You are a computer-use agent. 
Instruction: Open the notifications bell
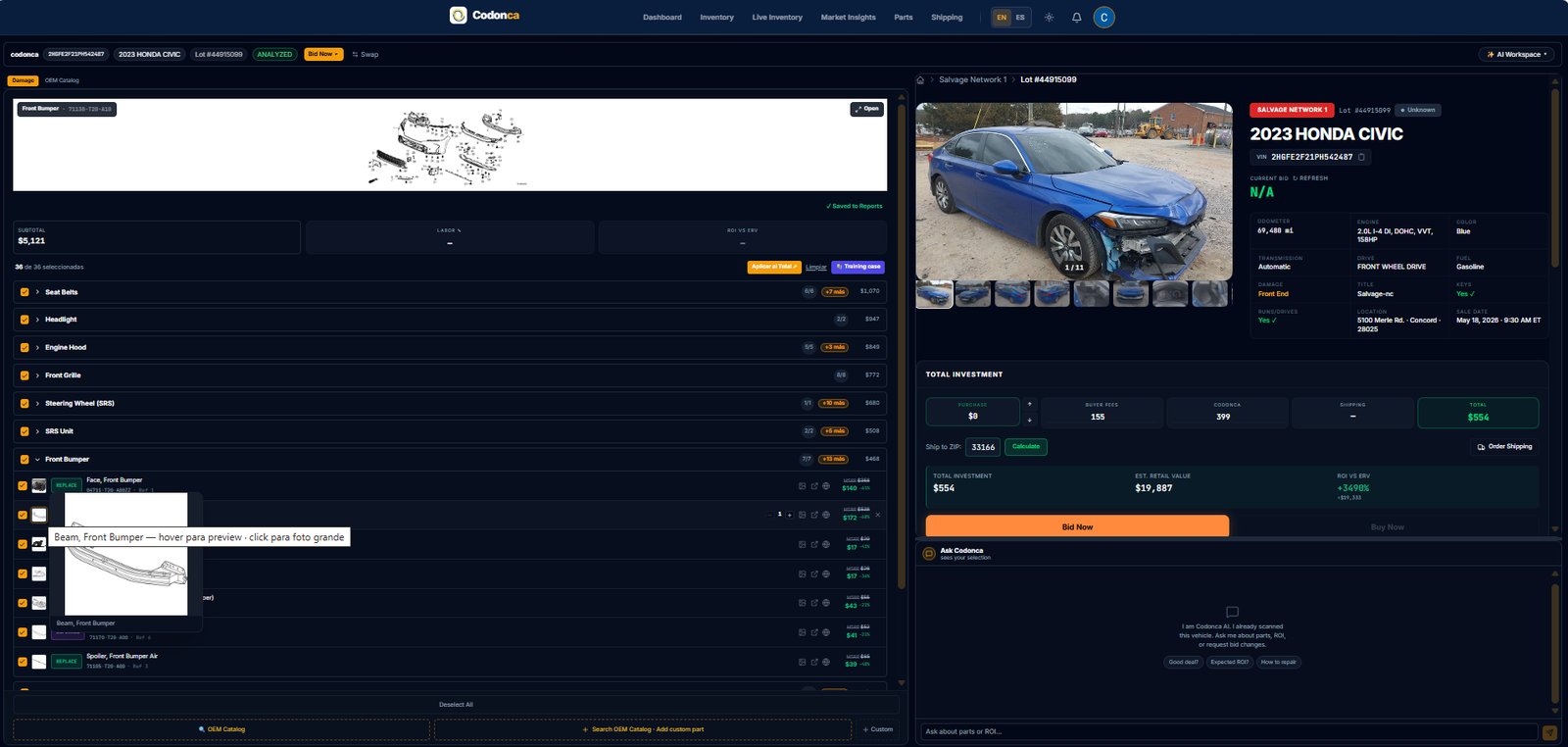[x=1076, y=18]
